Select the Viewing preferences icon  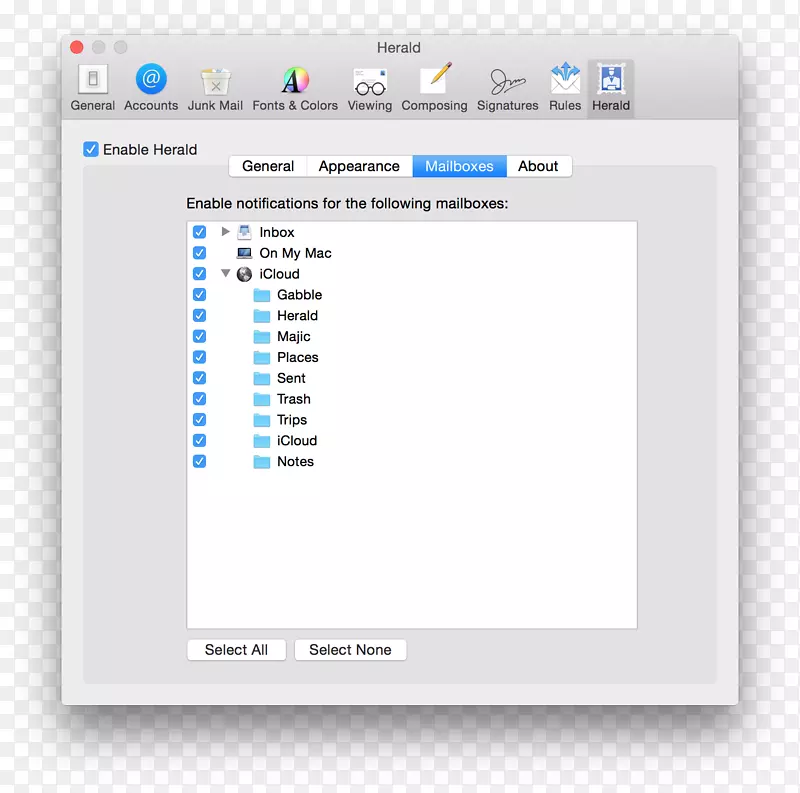[369, 86]
